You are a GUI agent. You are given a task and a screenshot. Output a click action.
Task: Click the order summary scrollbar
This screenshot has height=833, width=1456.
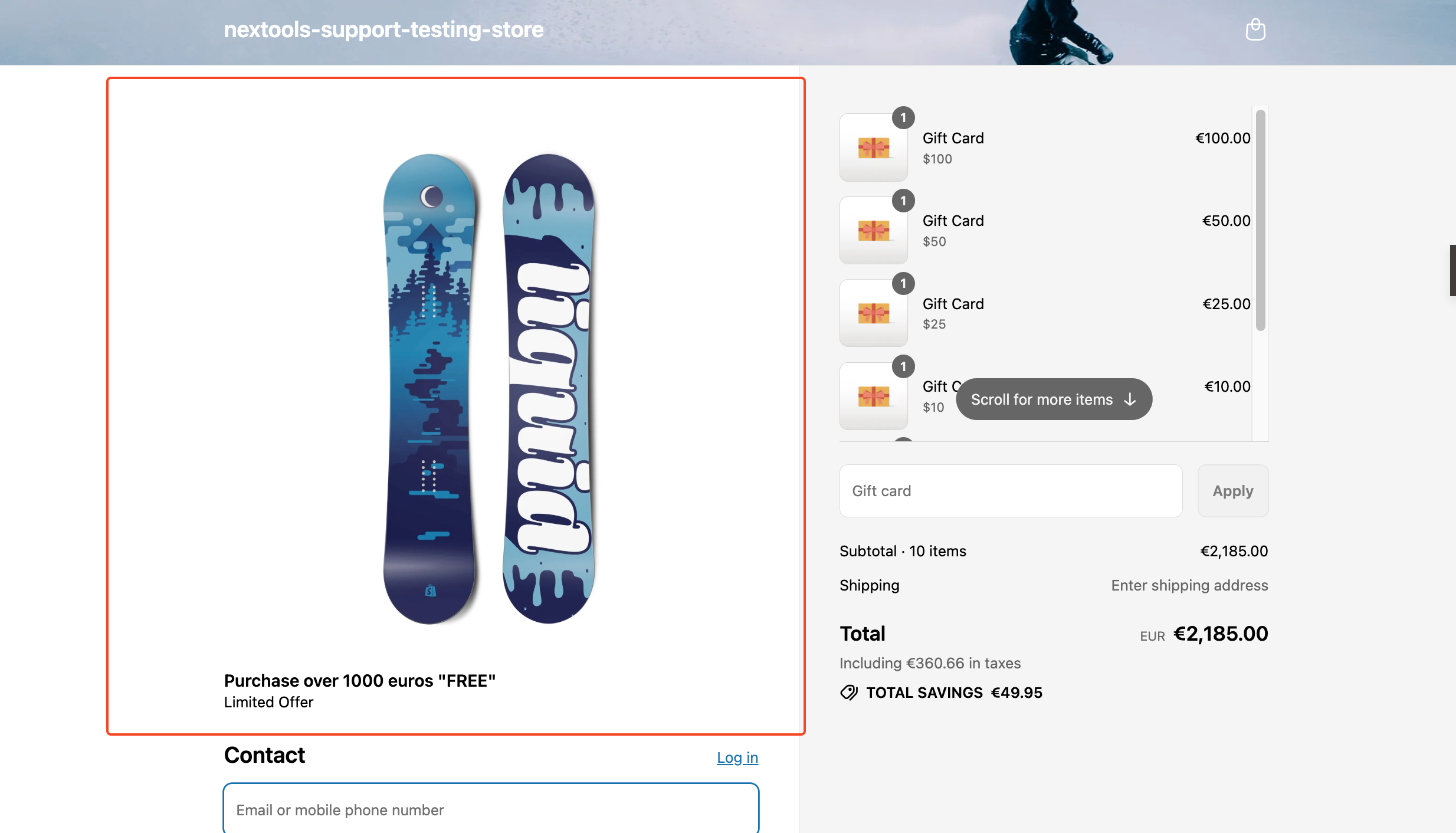point(1260,220)
